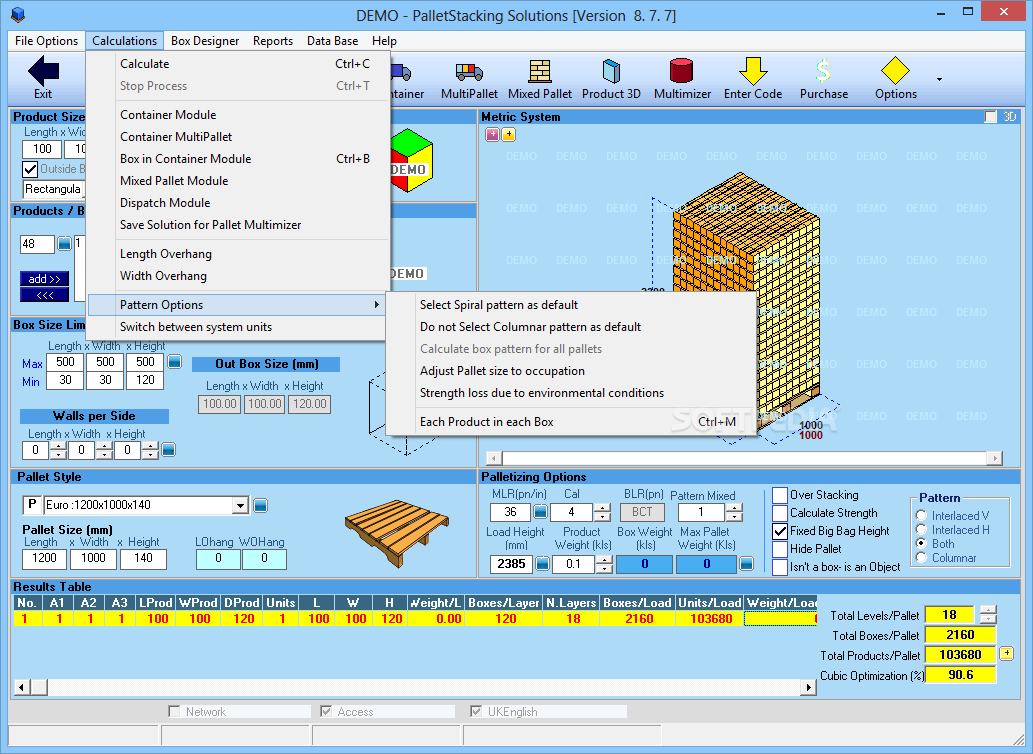This screenshot has height=754, width=1033.
Task: Choose Container Module menu entry
Action: click(x=236, y=115)
